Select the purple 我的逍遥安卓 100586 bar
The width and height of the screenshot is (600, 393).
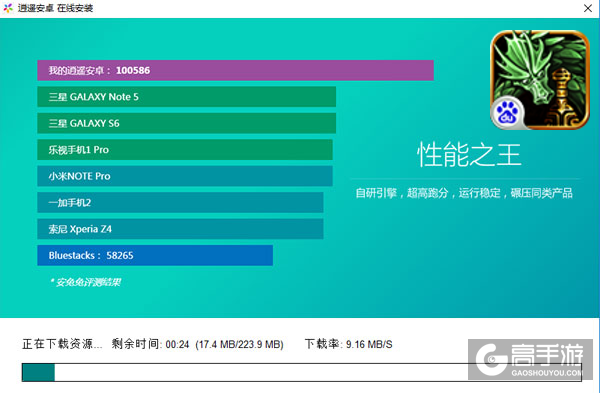(235, 70)
